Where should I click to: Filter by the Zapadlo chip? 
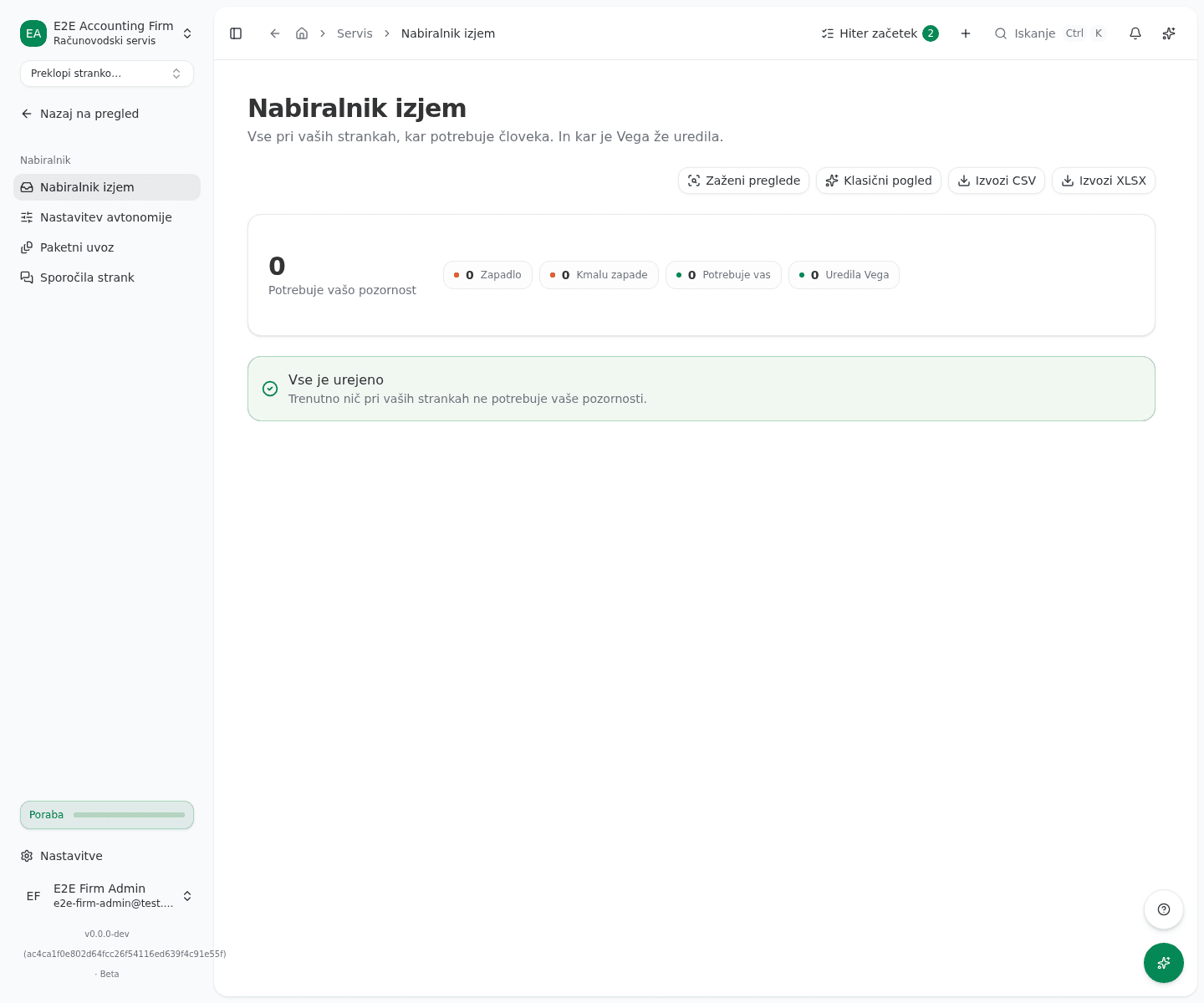tap(487, 275)
